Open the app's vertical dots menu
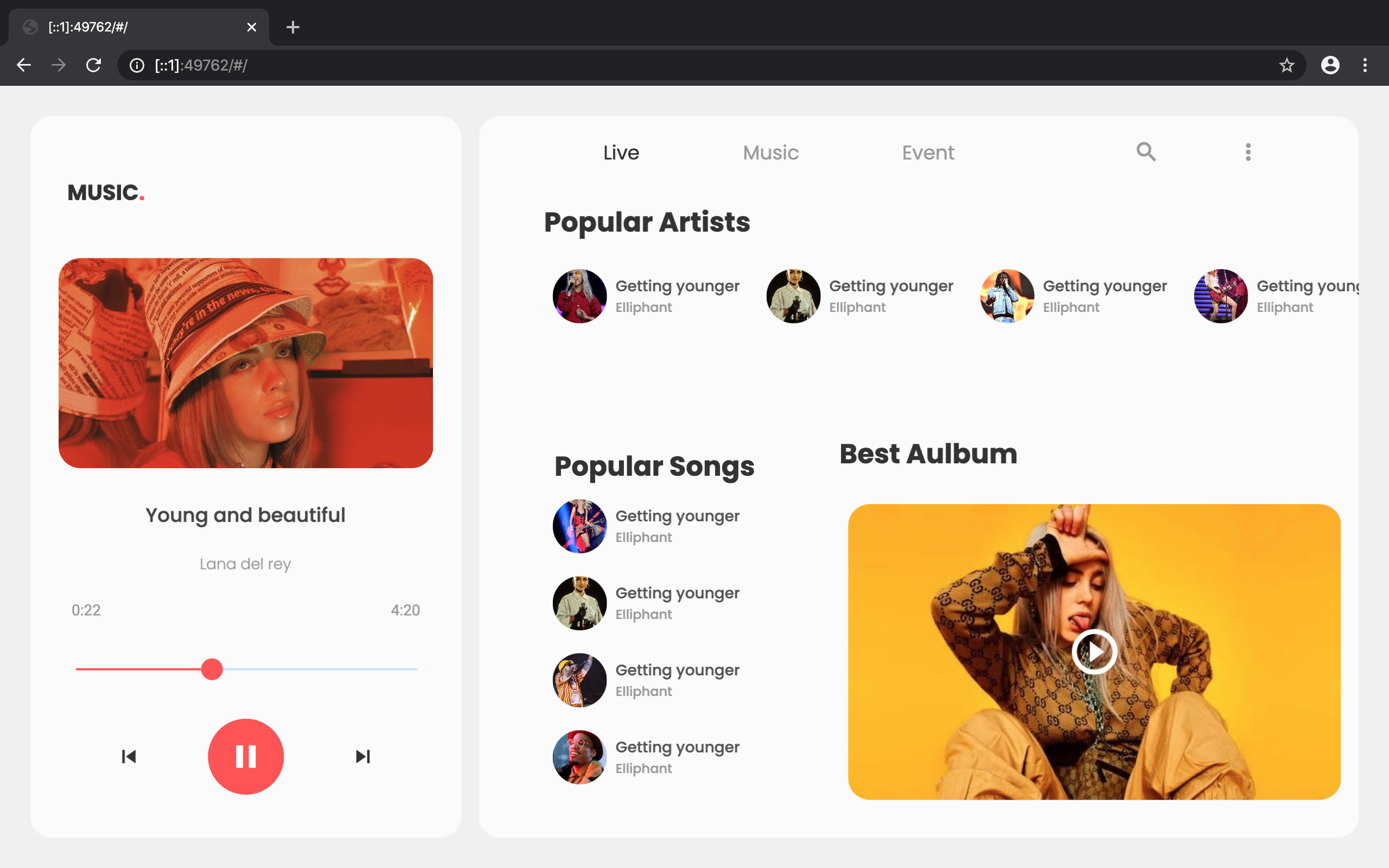 point(1248,152)
